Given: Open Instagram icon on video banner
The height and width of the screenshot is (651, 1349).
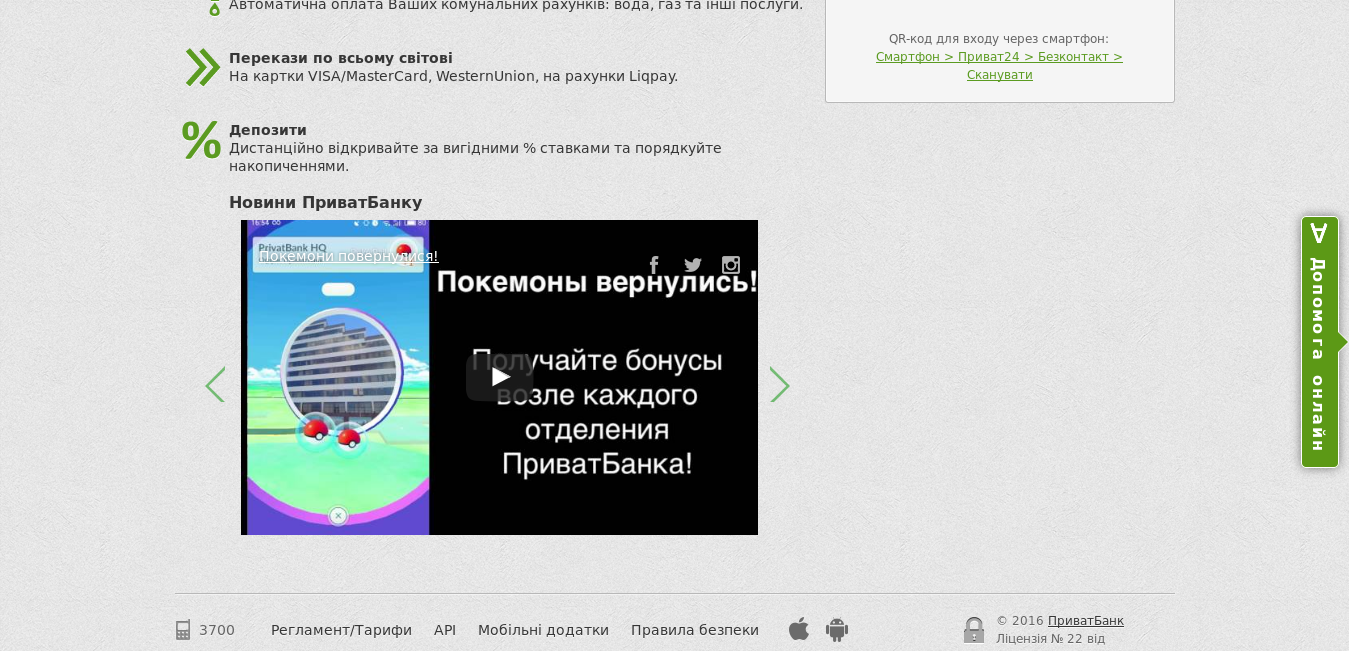Looking at the screenshot, I should (731, 265).
